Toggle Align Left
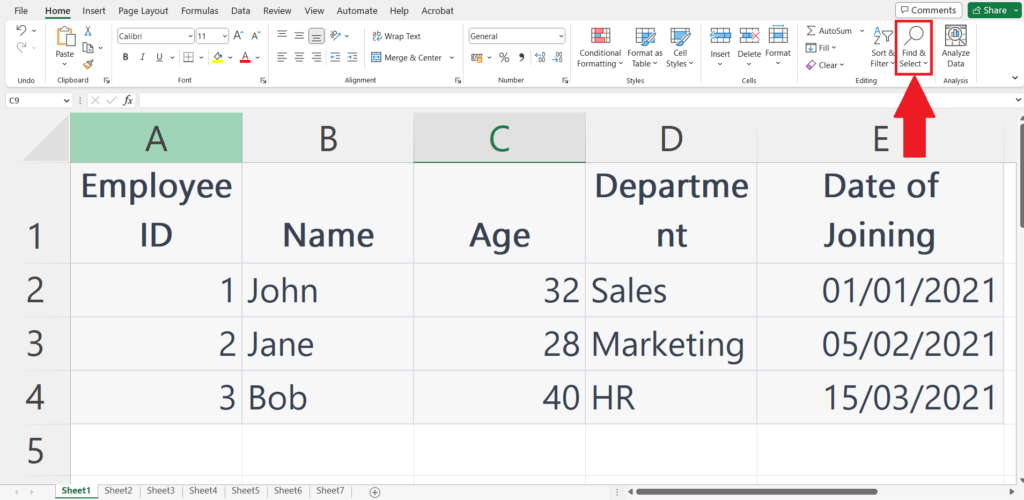This screenshot has width=1024, height=500. [x=281, y=57]
